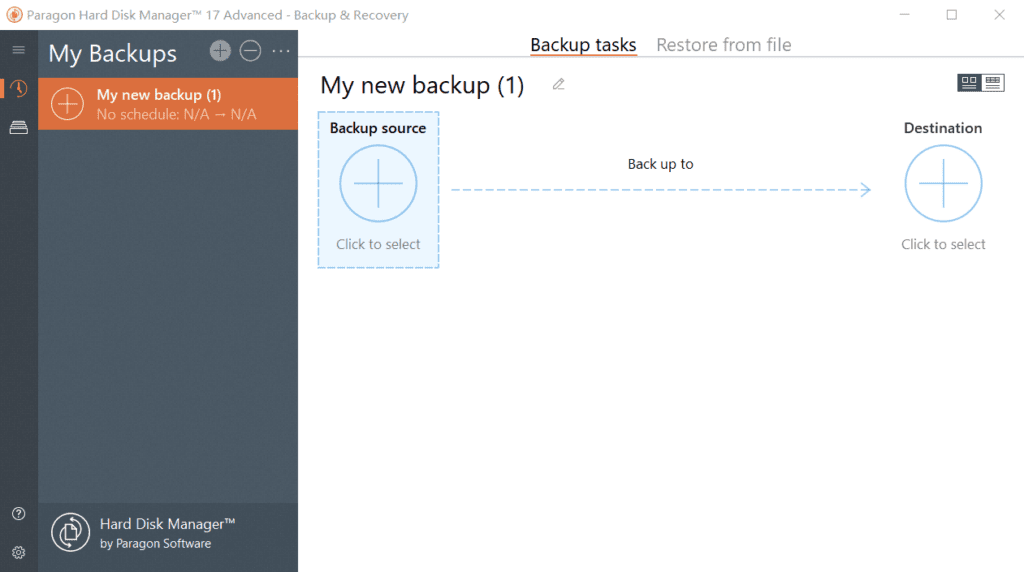
Task: Rename backup using the pencil icon
Action: tap(558, 84)
